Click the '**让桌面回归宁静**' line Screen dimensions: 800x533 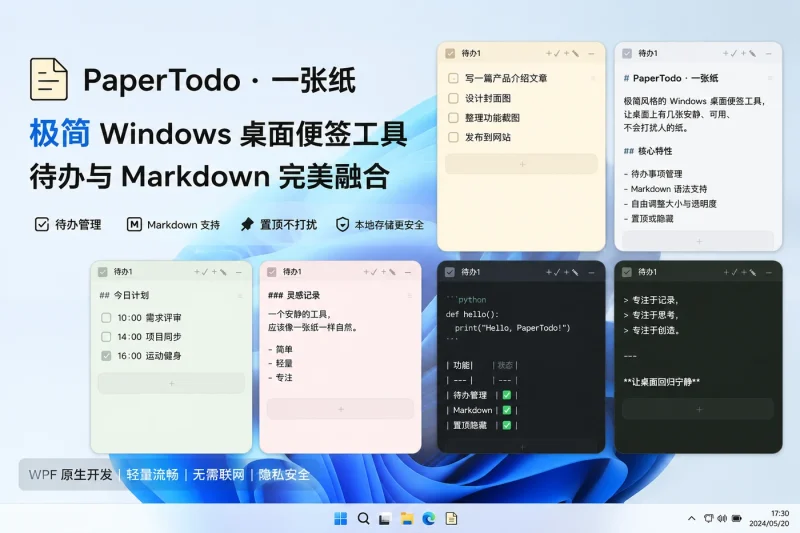tap(662, 382)
